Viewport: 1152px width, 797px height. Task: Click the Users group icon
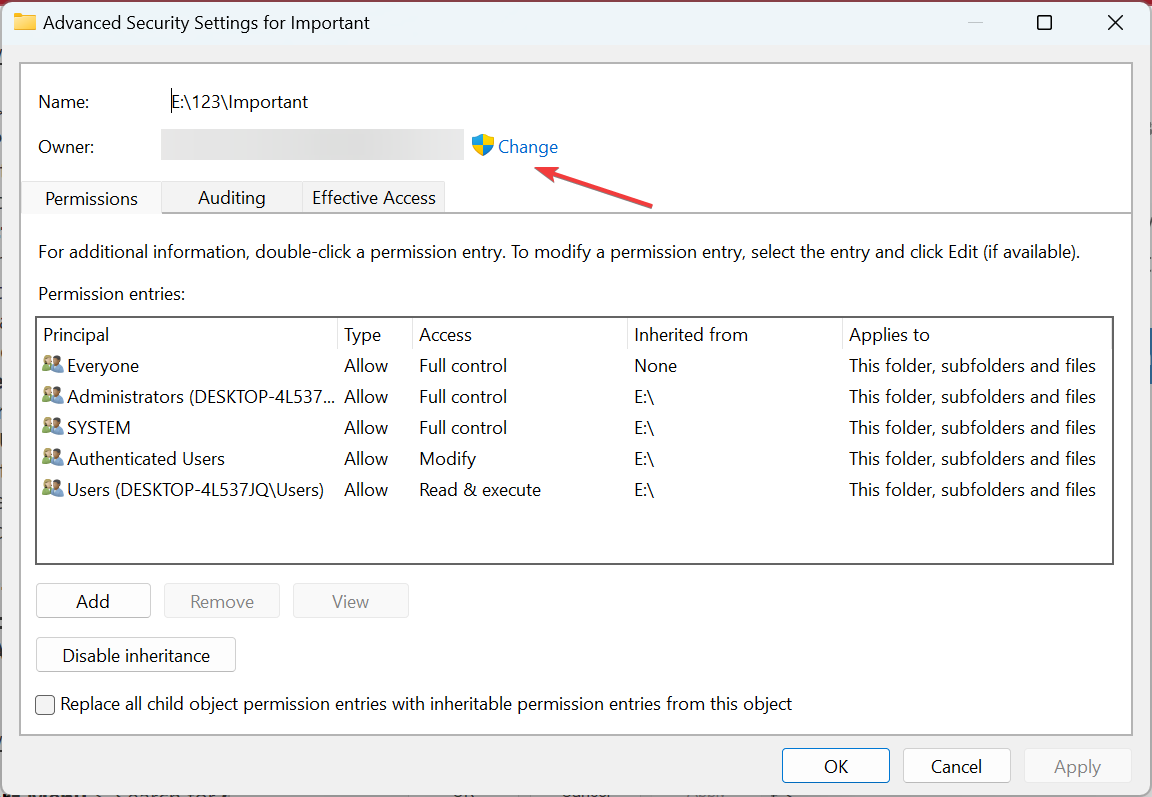coord(52,489)
